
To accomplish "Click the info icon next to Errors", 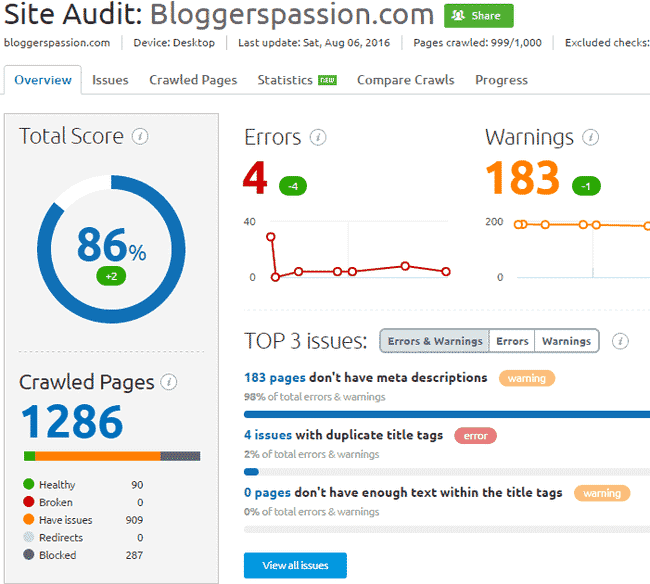I will click(318, 137).
